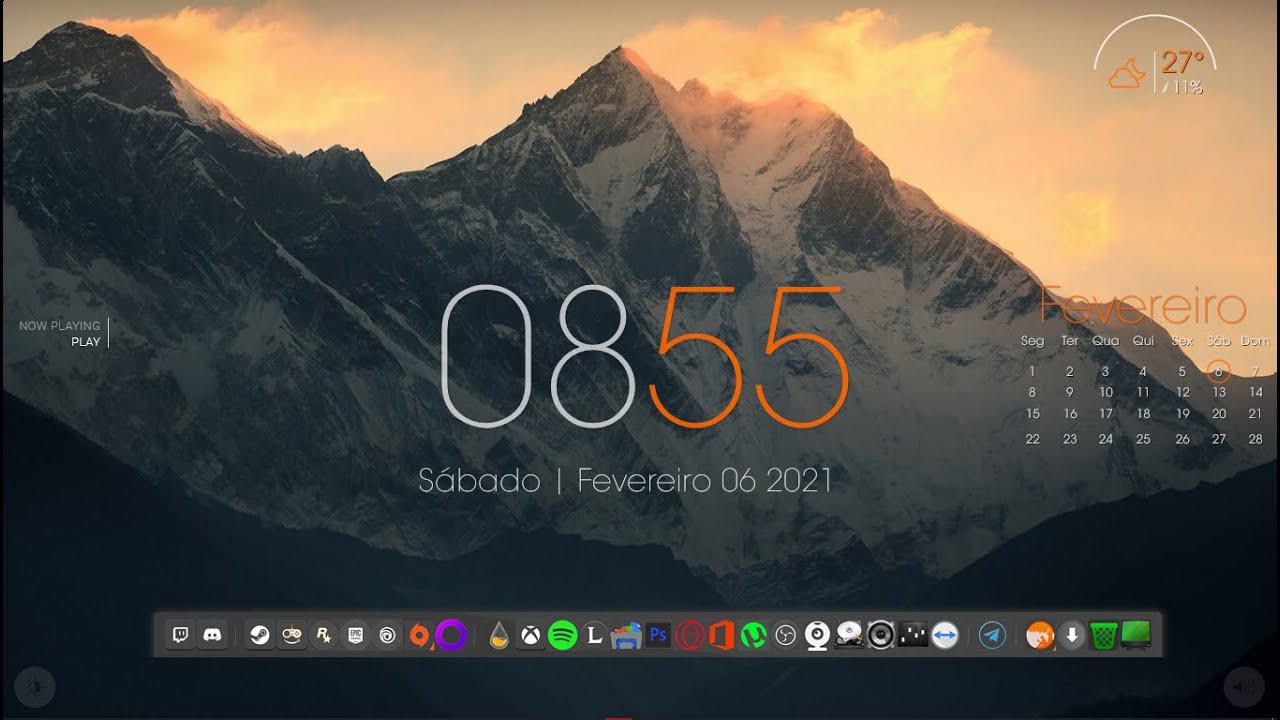Open the Opera browser icon
Viewport: 1280px width, 720px height.
pyautogui.click(x=690, y=635)
